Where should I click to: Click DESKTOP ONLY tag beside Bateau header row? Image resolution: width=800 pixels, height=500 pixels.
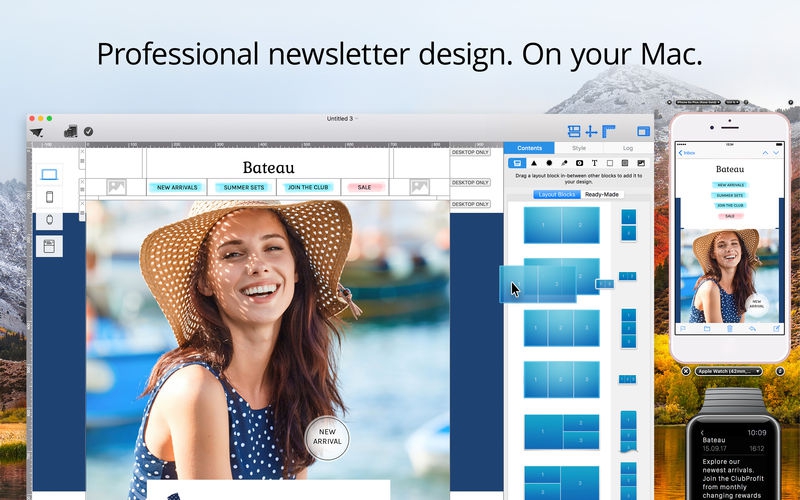pyautogui.click(x=470, y=152)
